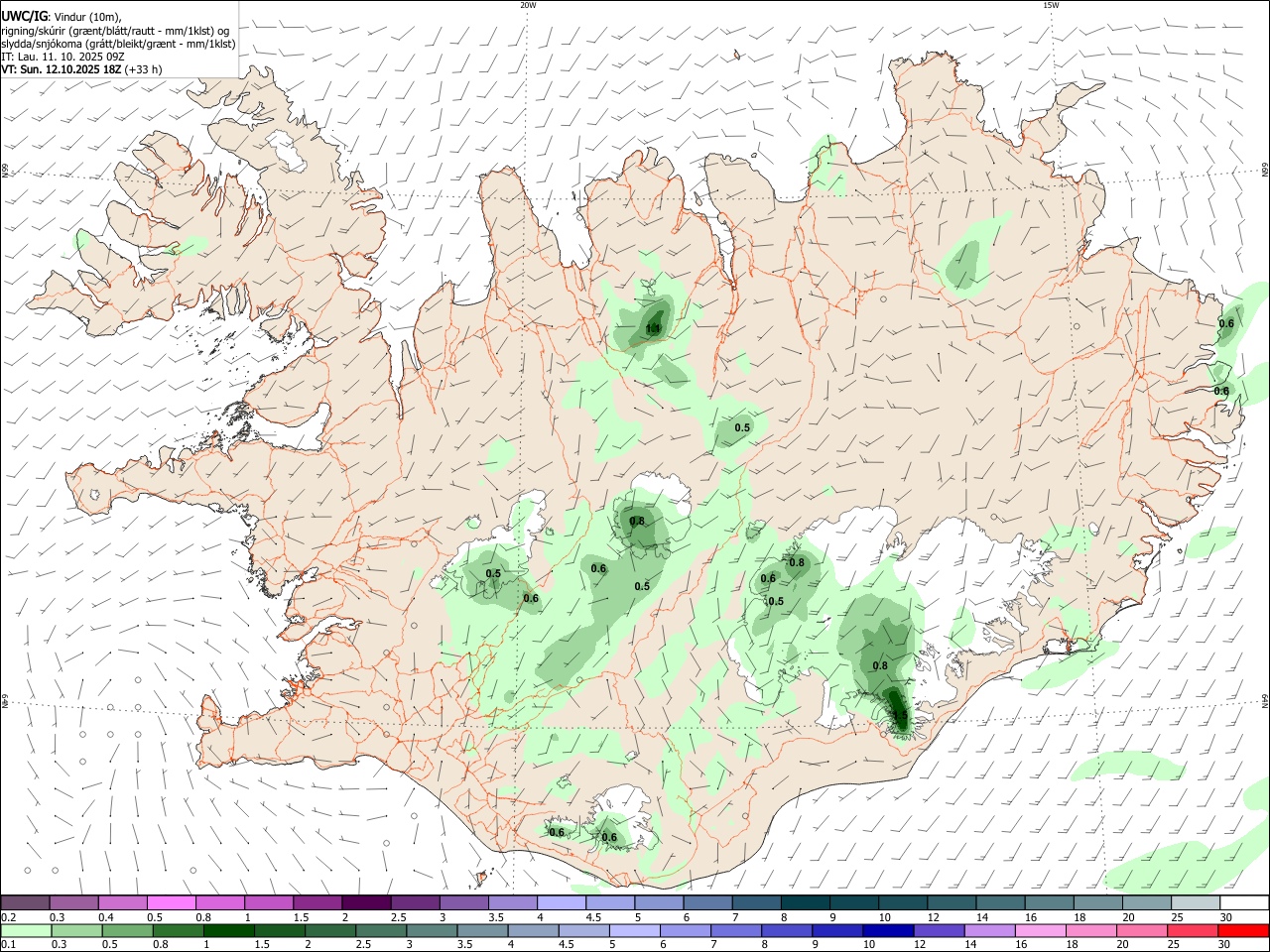Click the 20W longitude label at top
1270x952 pixels.
click(x=528, y=5)
